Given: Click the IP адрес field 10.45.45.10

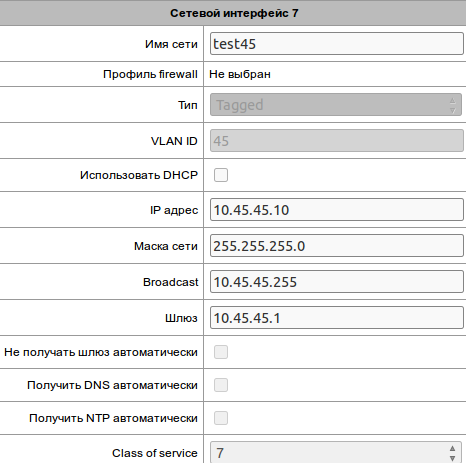Looking at the screenshot, I should tap(337, 210).
